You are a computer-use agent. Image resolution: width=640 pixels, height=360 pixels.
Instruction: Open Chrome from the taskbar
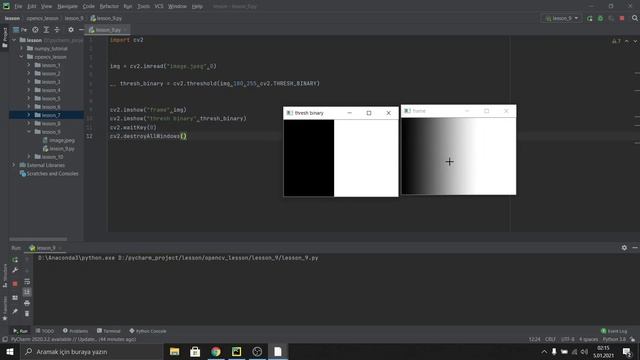(216, 351)
